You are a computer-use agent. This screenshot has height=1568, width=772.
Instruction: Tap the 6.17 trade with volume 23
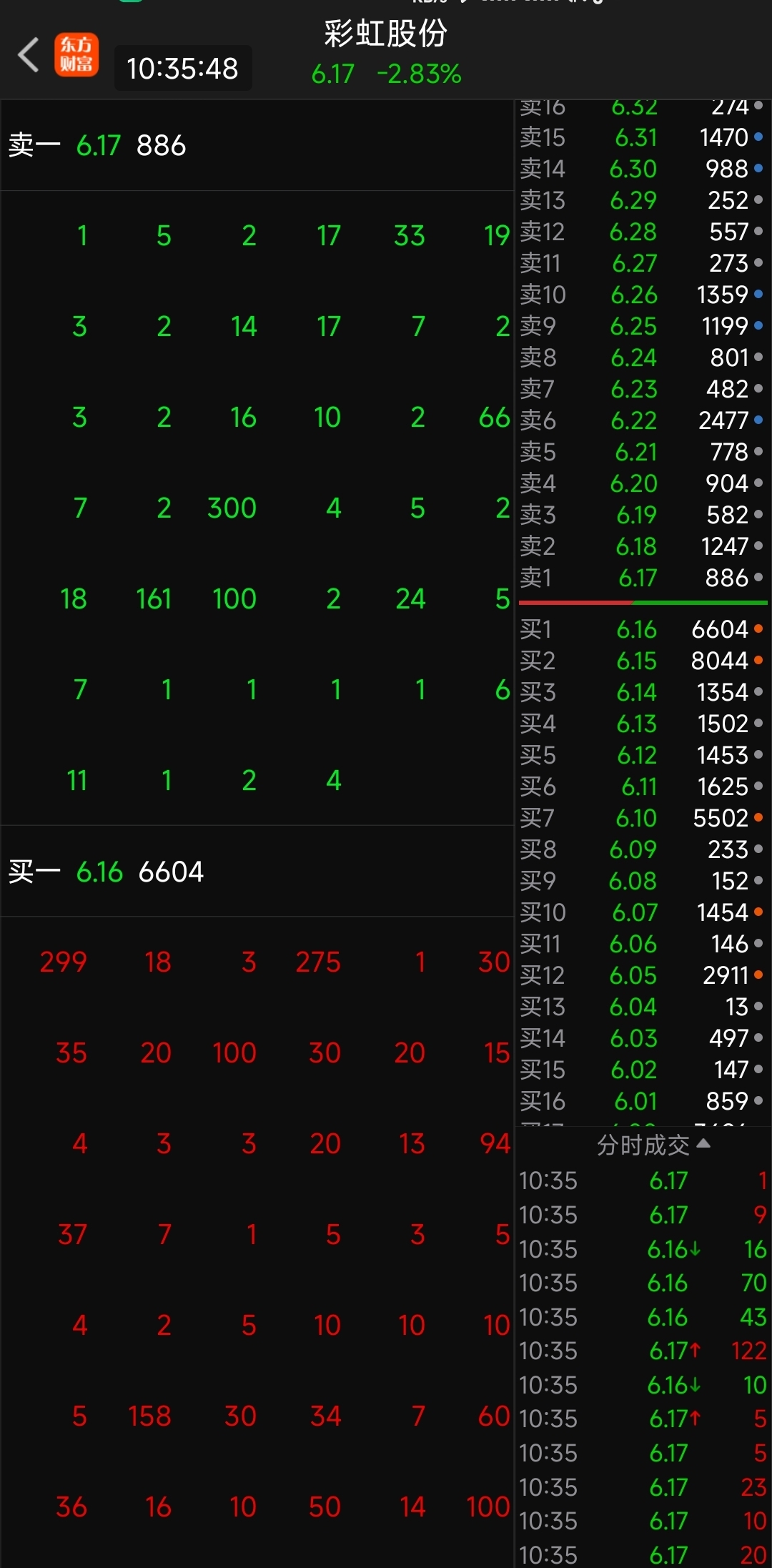pyautogui.click(x=643, y=1487)
